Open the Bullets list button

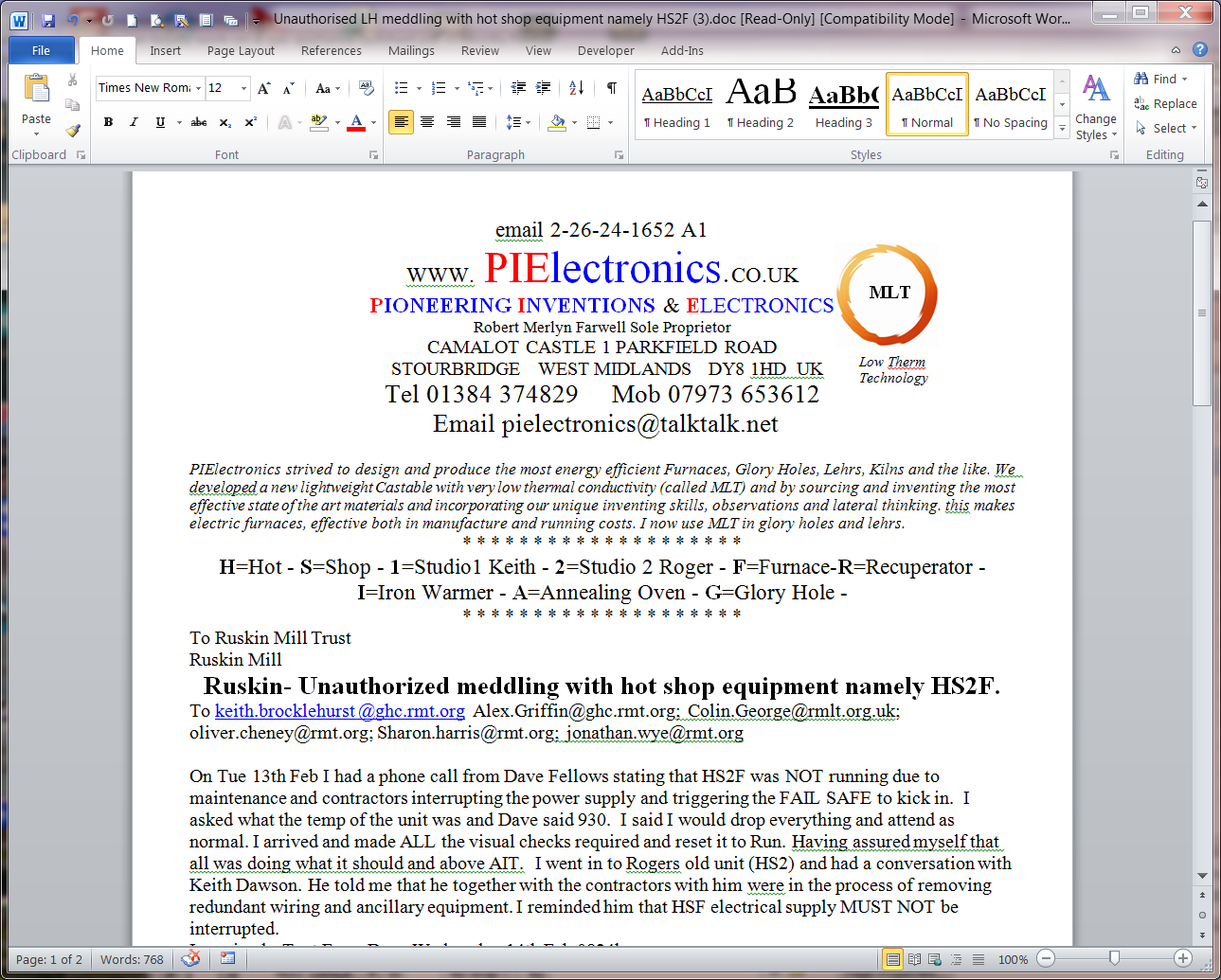[402, 88]
